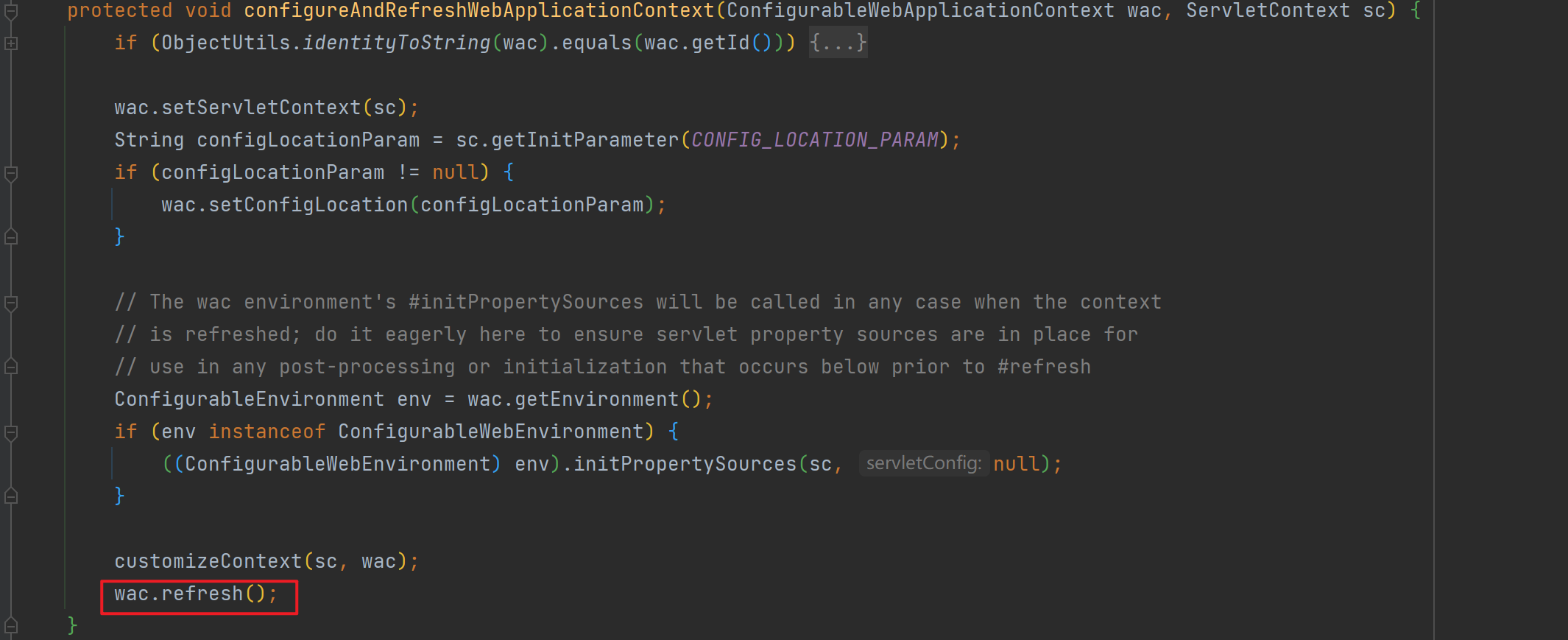Click setConfigLocation method call
The image size is (1568, 640).
click(x=308, y=205)
